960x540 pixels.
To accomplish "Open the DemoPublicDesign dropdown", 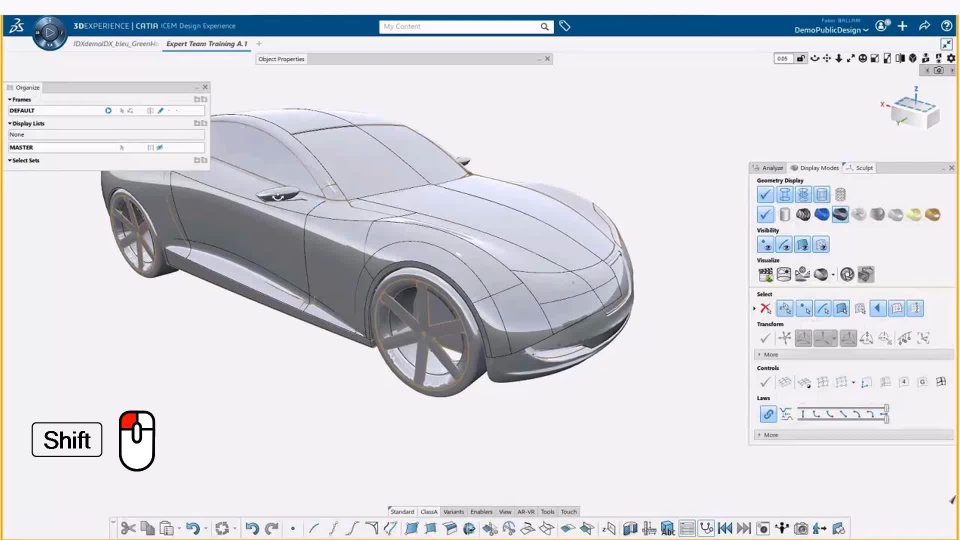I will 830,31.
